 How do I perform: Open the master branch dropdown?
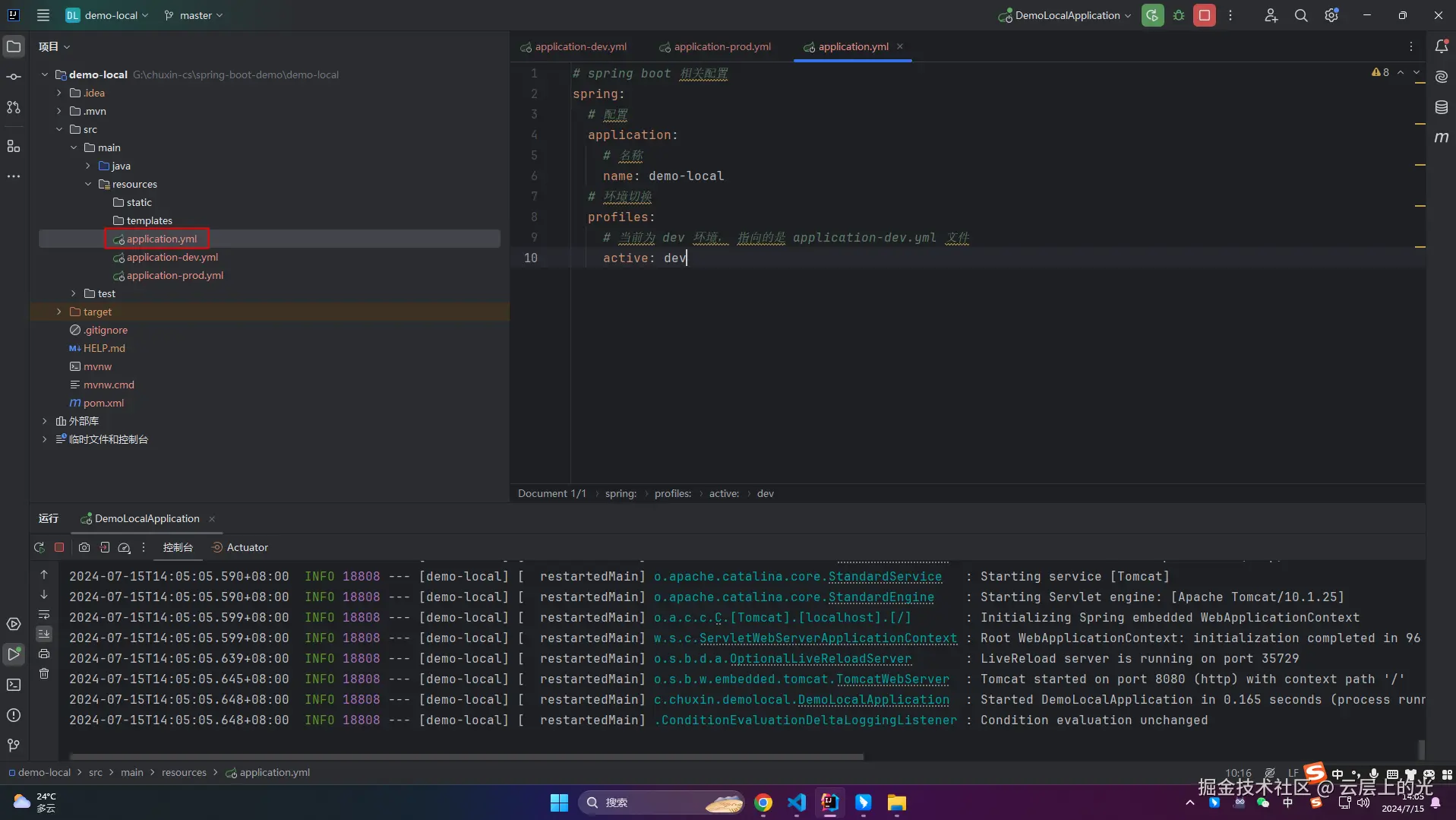194,15
